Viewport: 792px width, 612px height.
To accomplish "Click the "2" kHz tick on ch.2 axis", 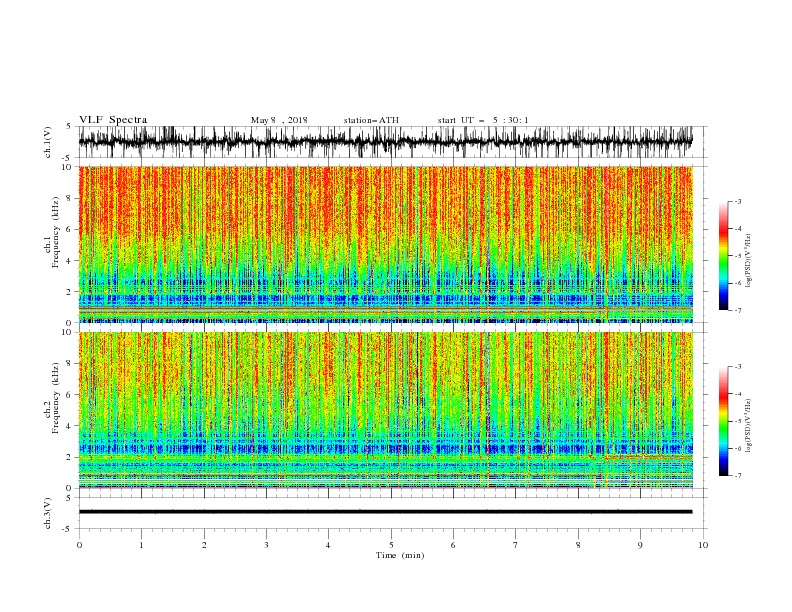I will pos(70,457).
